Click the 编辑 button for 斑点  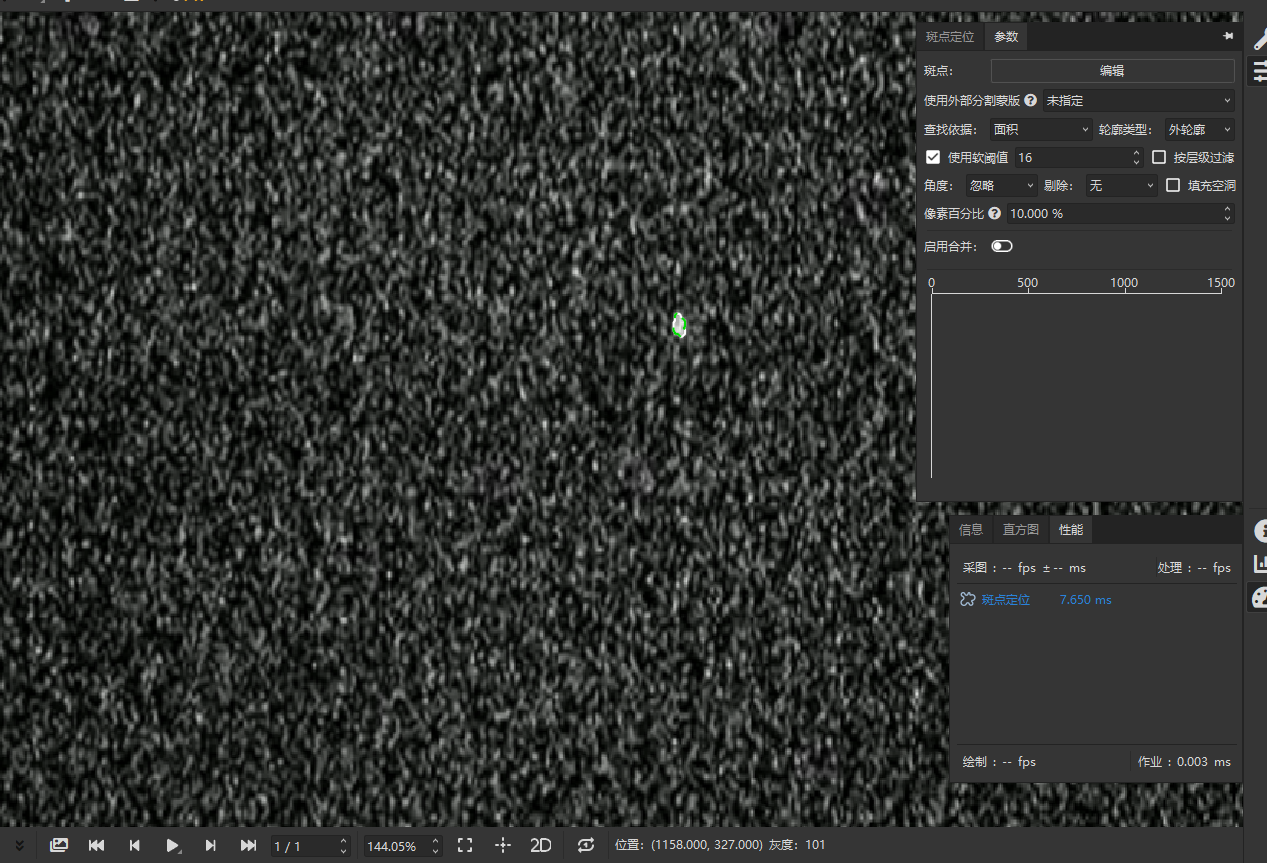tap(1112, 71)
